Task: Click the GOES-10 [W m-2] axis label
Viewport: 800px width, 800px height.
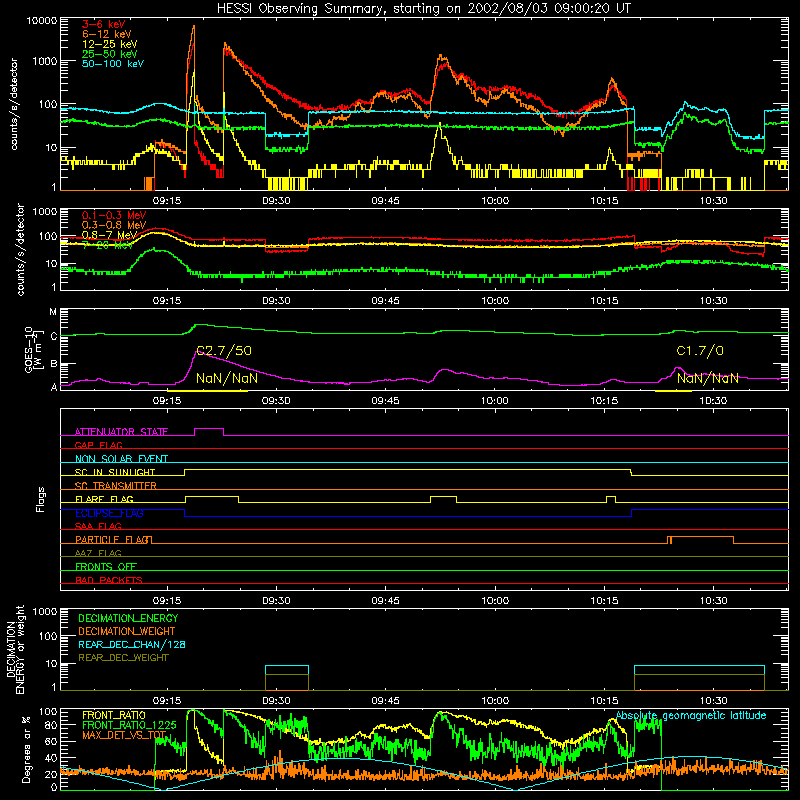Action: pyautogui.click(x=33, y=349)
